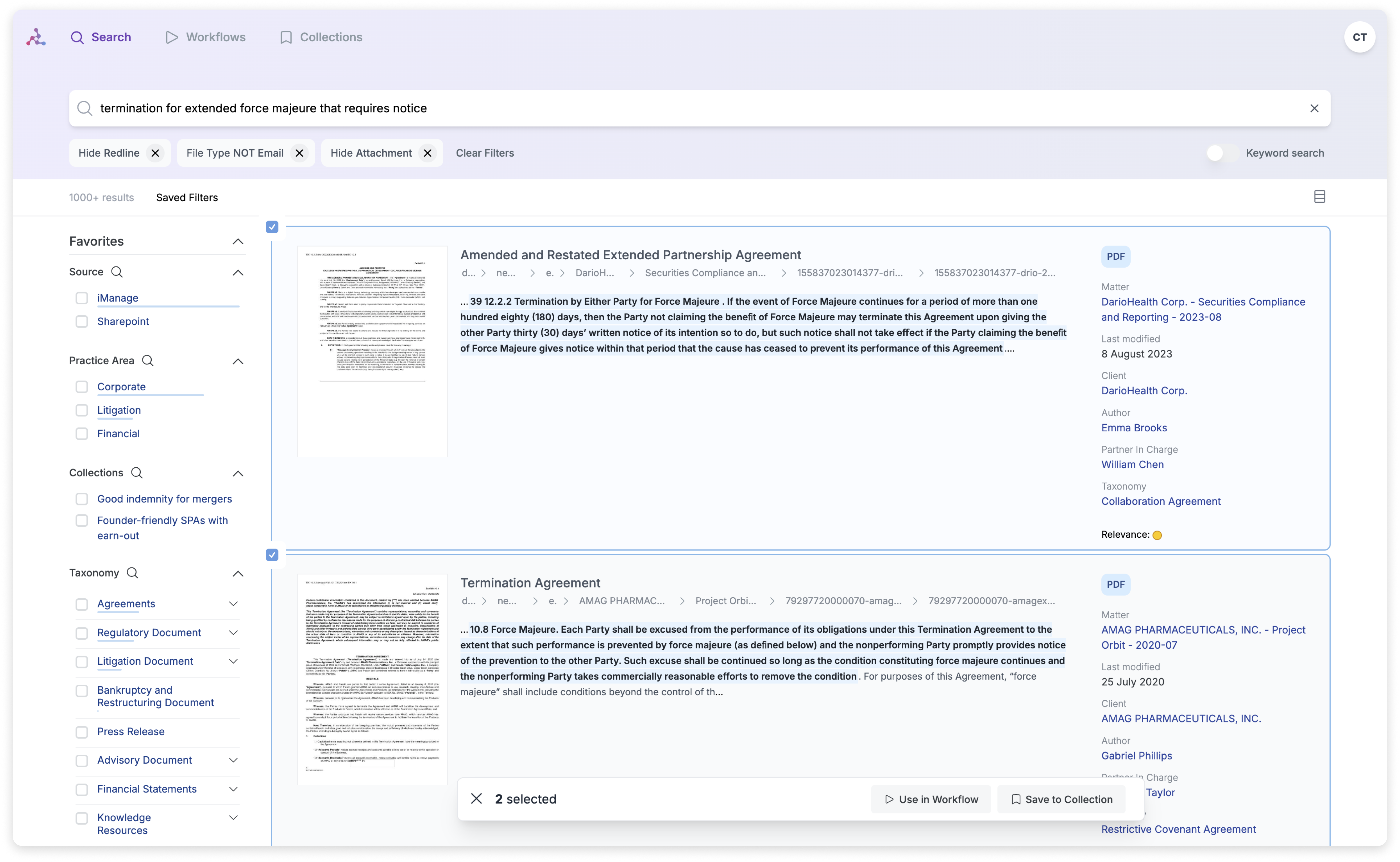Viewport: 1400px width, 862px height.
Task: Open the Termination Agreement title
Action: click(530, 583)
